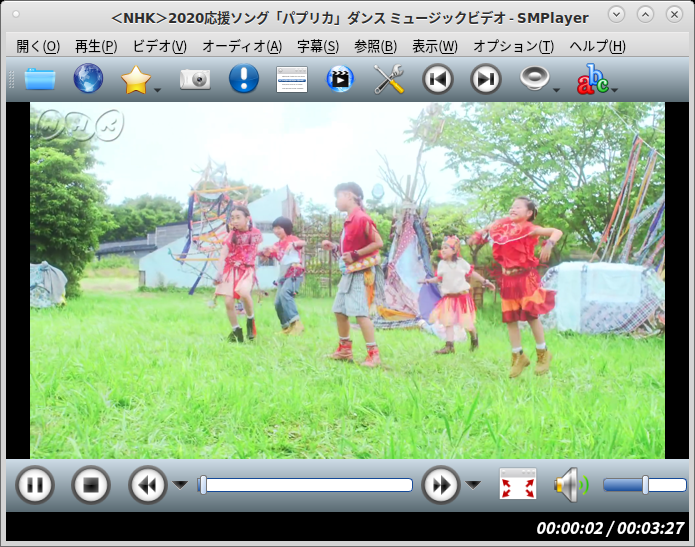Open the 字幕(S) menu

click(x=318, y=46)
